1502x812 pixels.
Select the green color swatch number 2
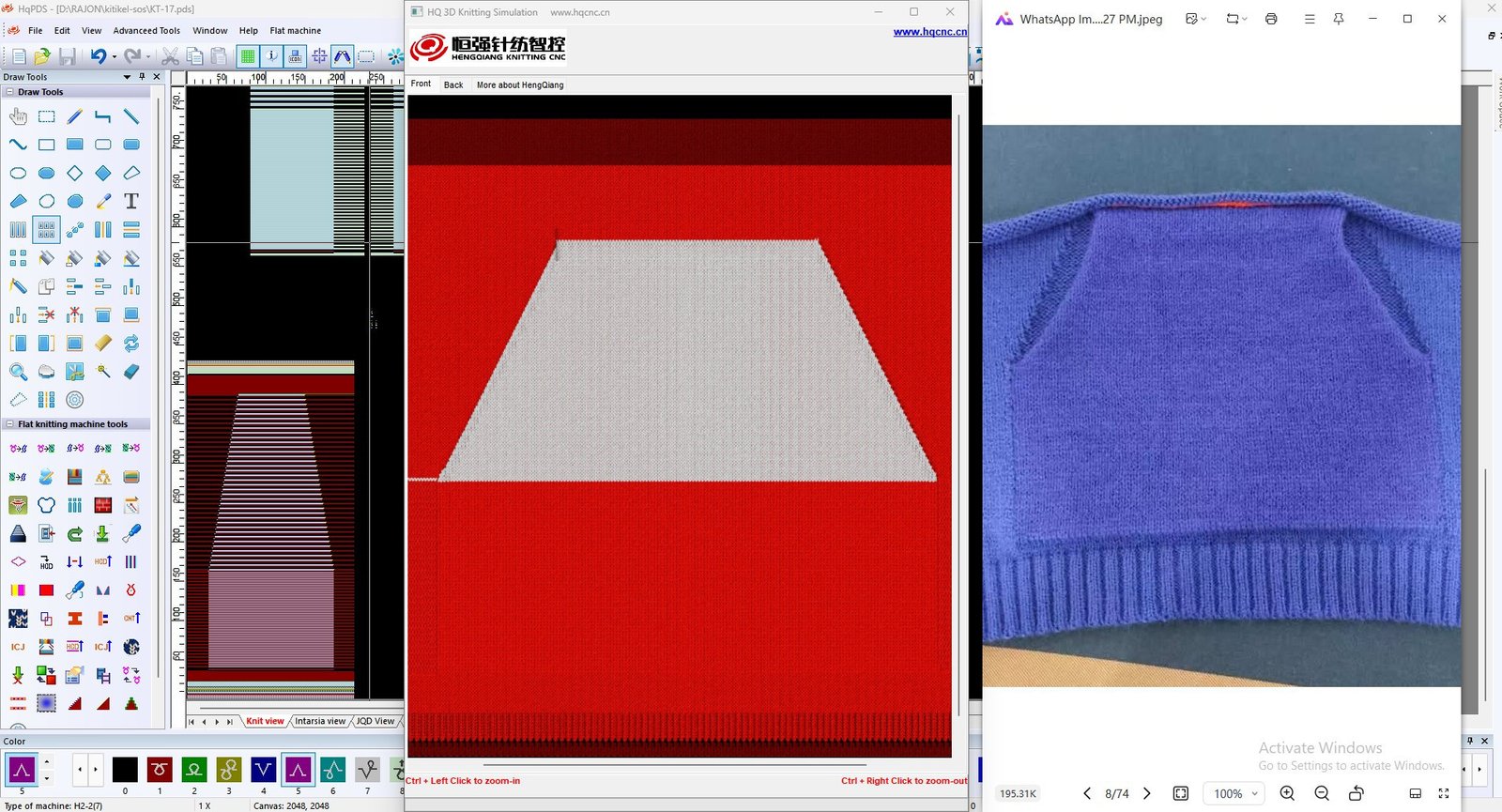(194, 770)
